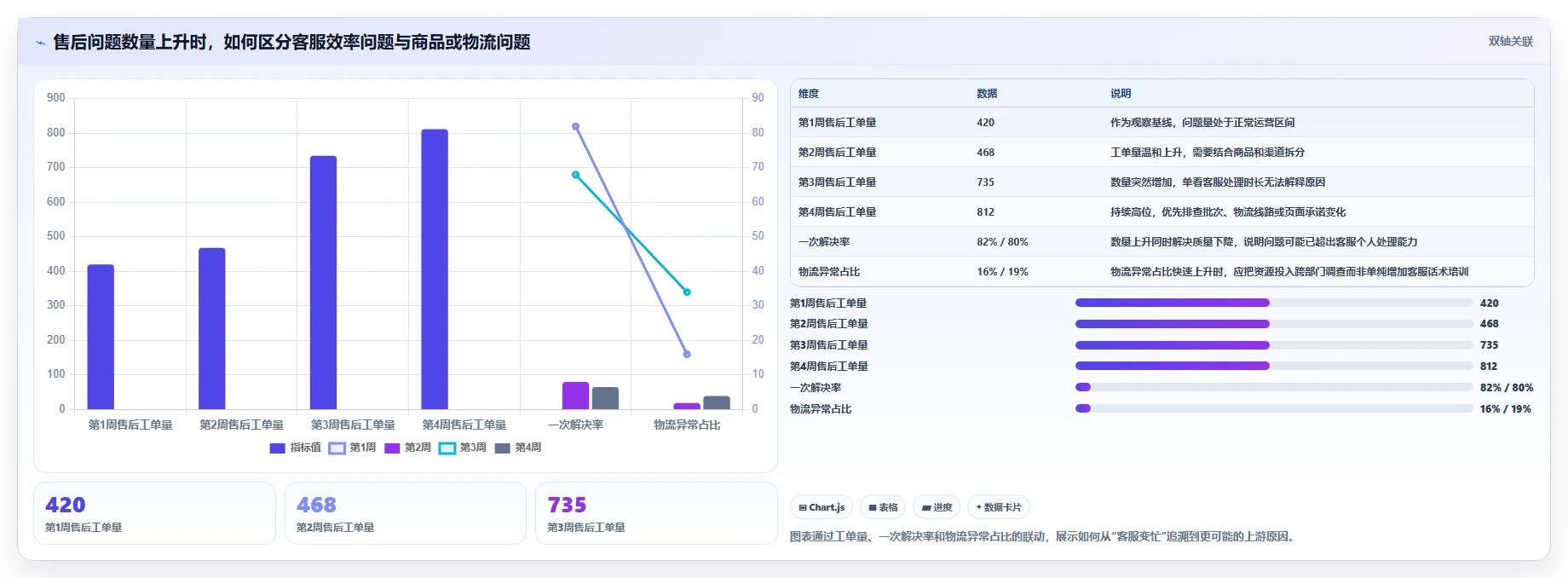1568x578 pixels.
Task: Click the lavender line point near 80
Action: (x=576, y=126)
